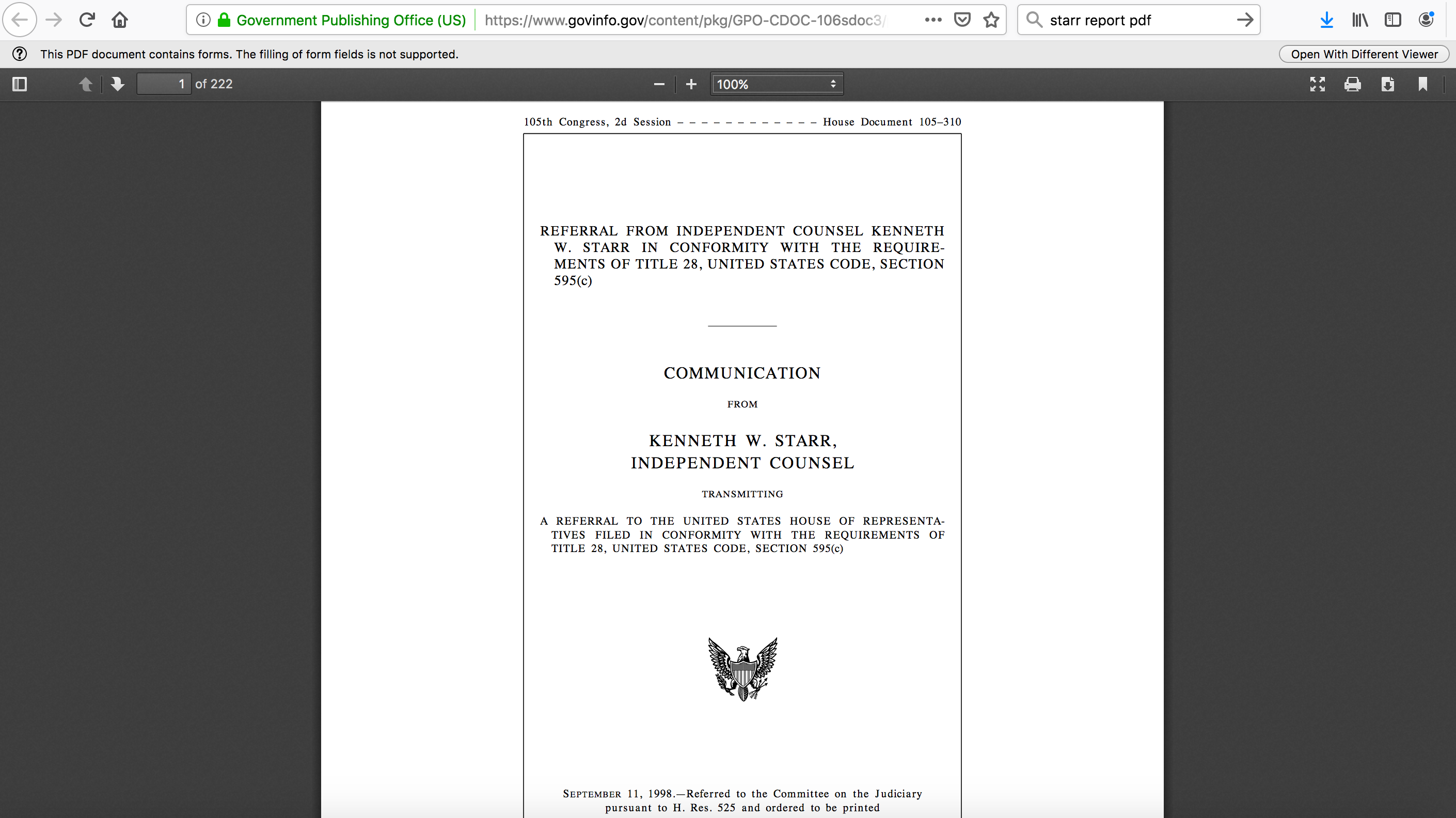Click the PDF viewer bookmark current view icon
The height and width of the screenshot is (818, 1456).
click(1422, 84)
